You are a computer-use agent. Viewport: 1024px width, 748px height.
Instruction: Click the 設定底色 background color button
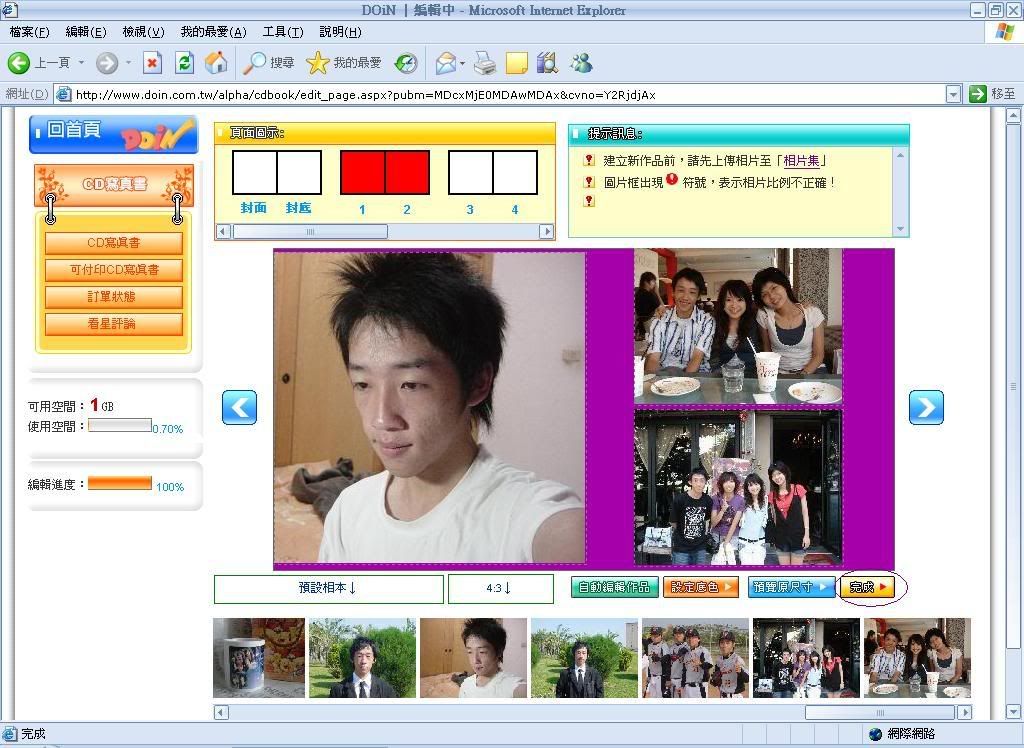pyautogui.click(x=700, y=587)
